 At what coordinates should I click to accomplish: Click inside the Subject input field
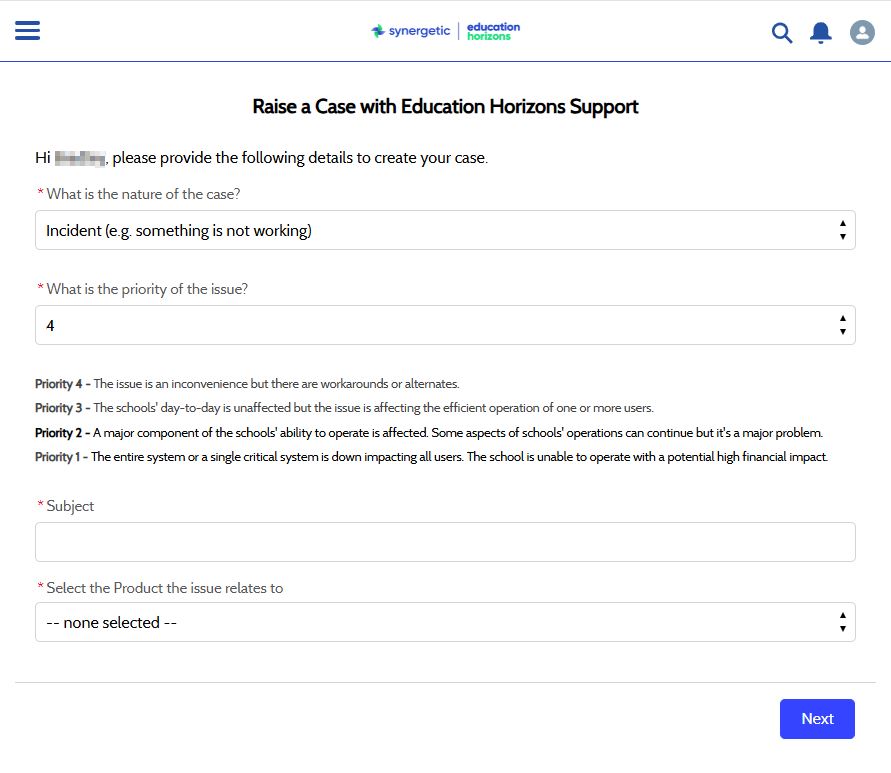(x=445, y=541)
